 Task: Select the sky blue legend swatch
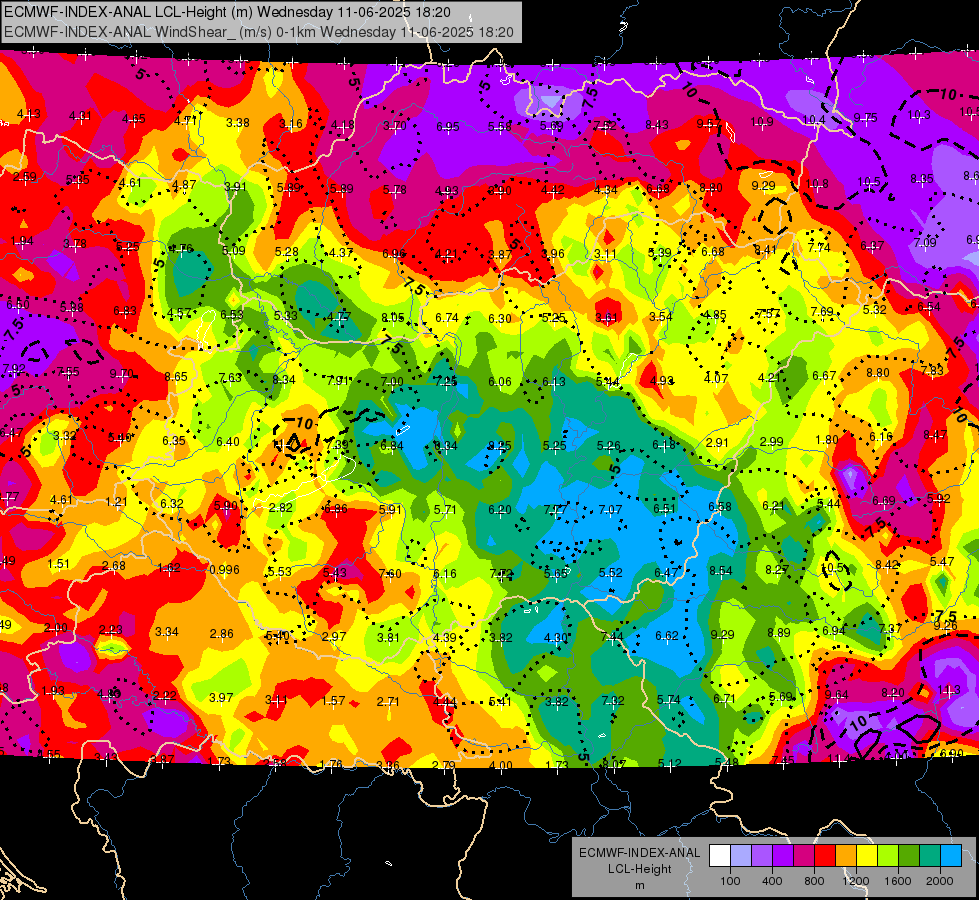pyautogui.click(x=951, y=856)
